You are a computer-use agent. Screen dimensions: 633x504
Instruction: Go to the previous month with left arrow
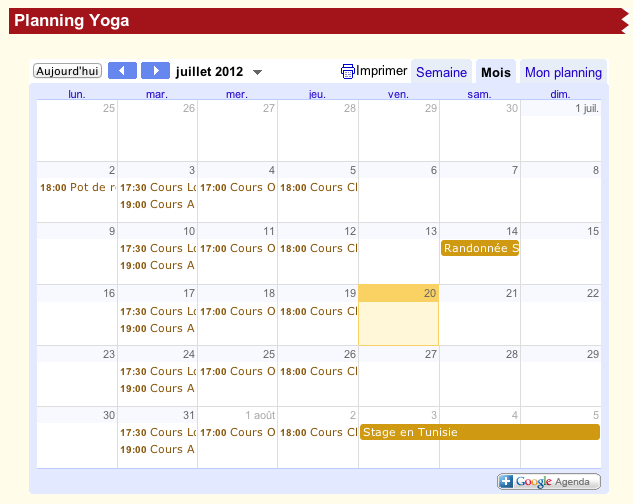[122, 71]
